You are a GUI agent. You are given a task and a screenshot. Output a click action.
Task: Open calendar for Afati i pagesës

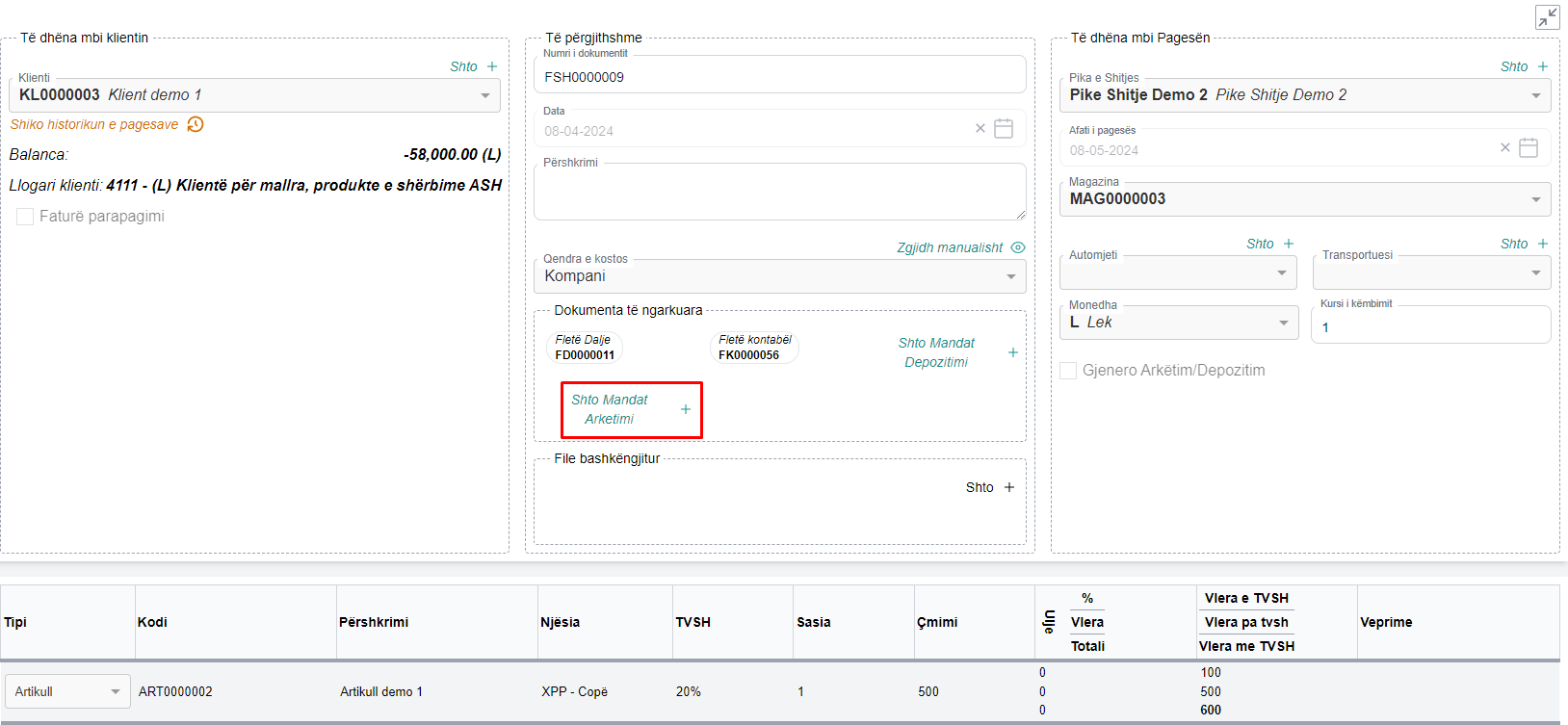(x=1529, y=148)
